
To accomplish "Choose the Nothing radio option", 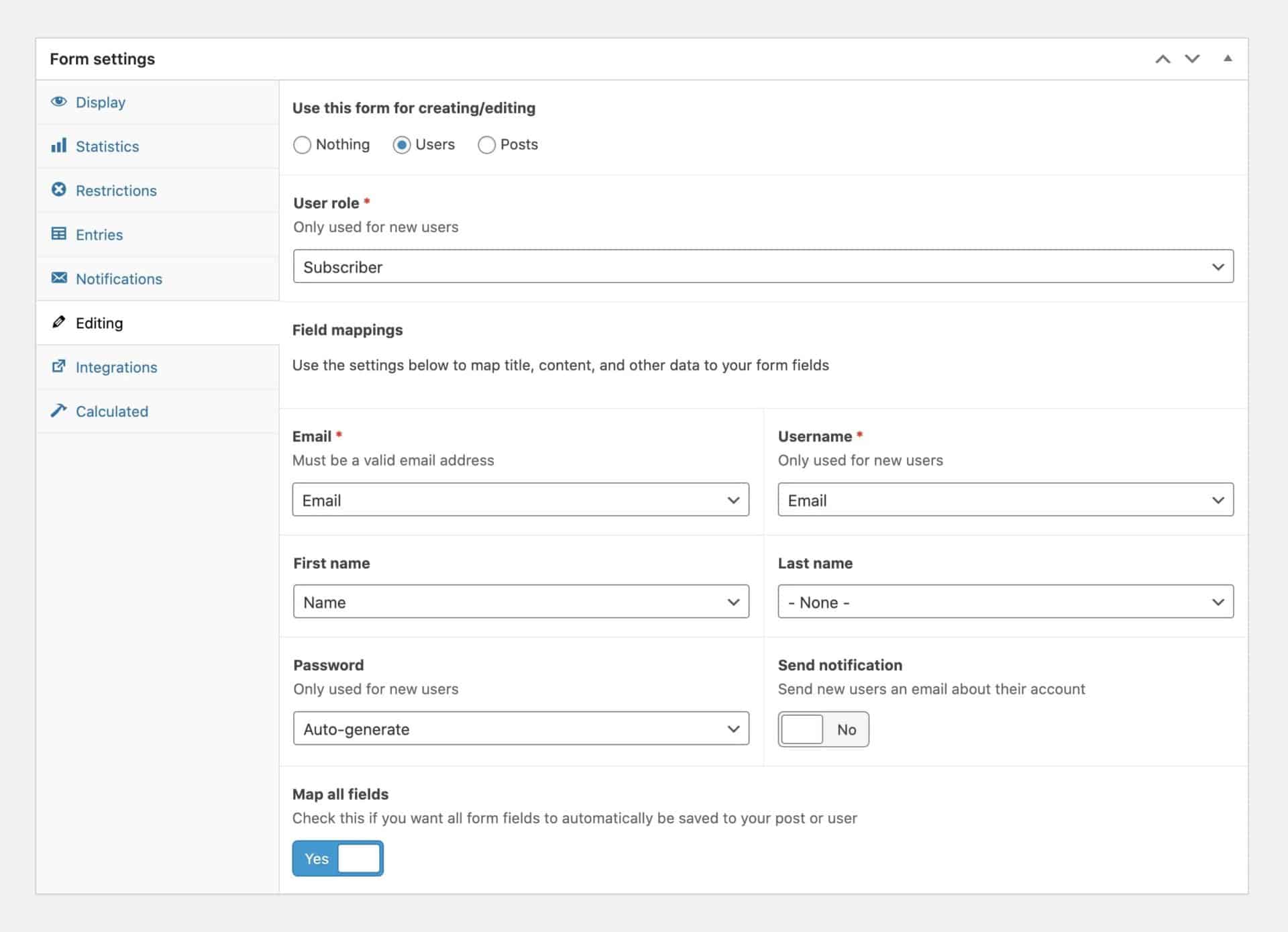I will (x=302, y=145).
